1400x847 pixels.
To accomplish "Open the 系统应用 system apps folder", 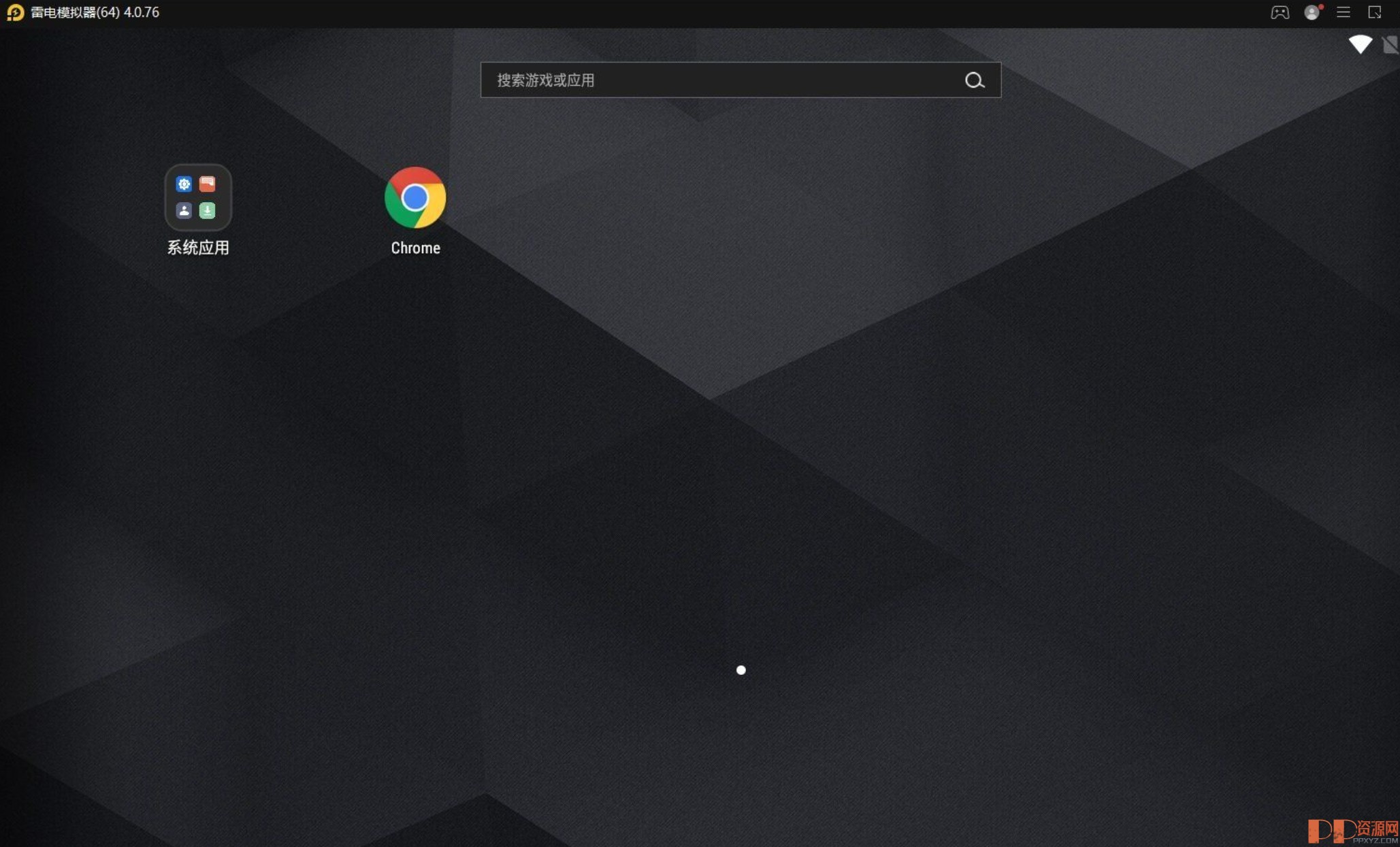I will (x=198, y=197).
